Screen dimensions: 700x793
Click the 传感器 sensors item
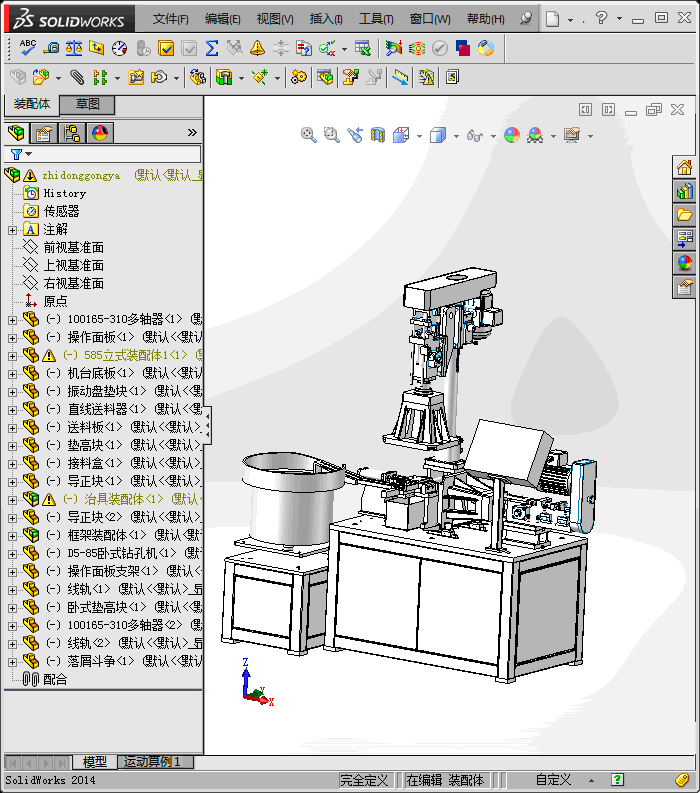coord(62,211)
